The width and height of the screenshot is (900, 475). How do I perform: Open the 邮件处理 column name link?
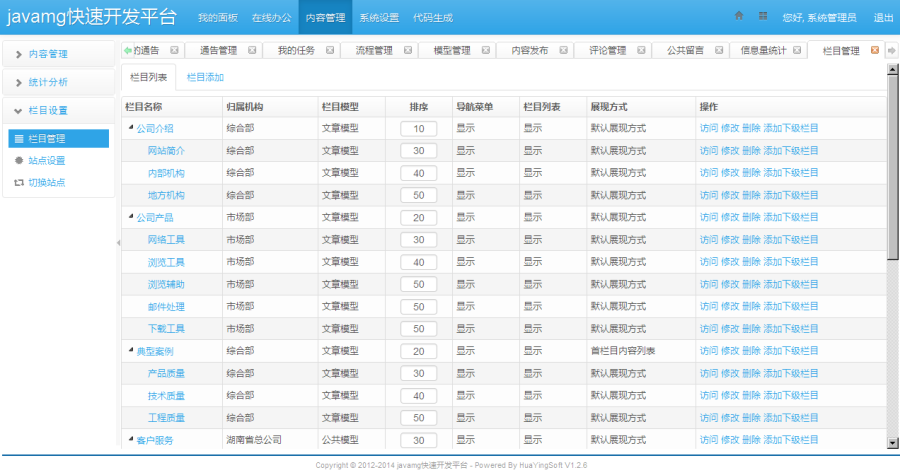pyautogui.click(x=166, y=307)
